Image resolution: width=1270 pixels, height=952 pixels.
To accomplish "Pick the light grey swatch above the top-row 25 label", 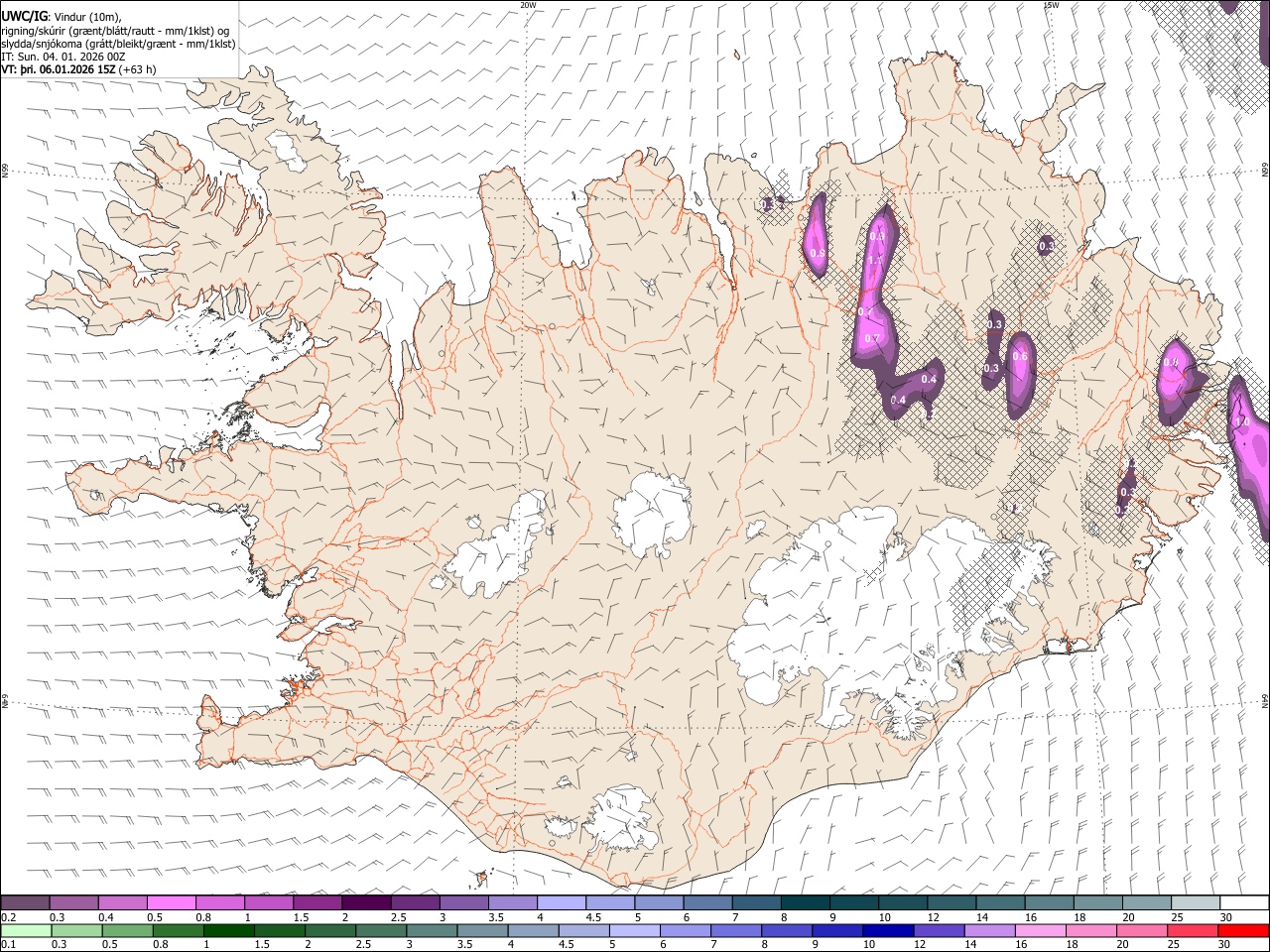I will click(x=1196, y=903).
